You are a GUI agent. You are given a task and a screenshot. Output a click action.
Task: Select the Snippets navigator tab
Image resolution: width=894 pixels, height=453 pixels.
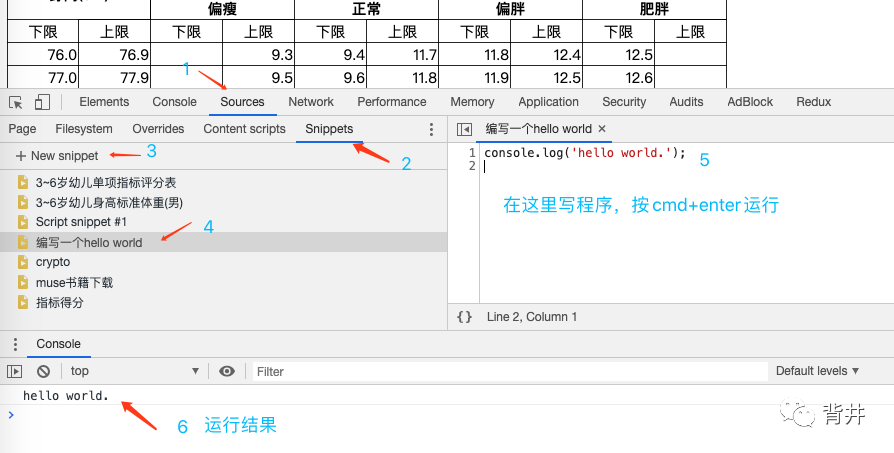pyautogui.click(x=329, y=129)
